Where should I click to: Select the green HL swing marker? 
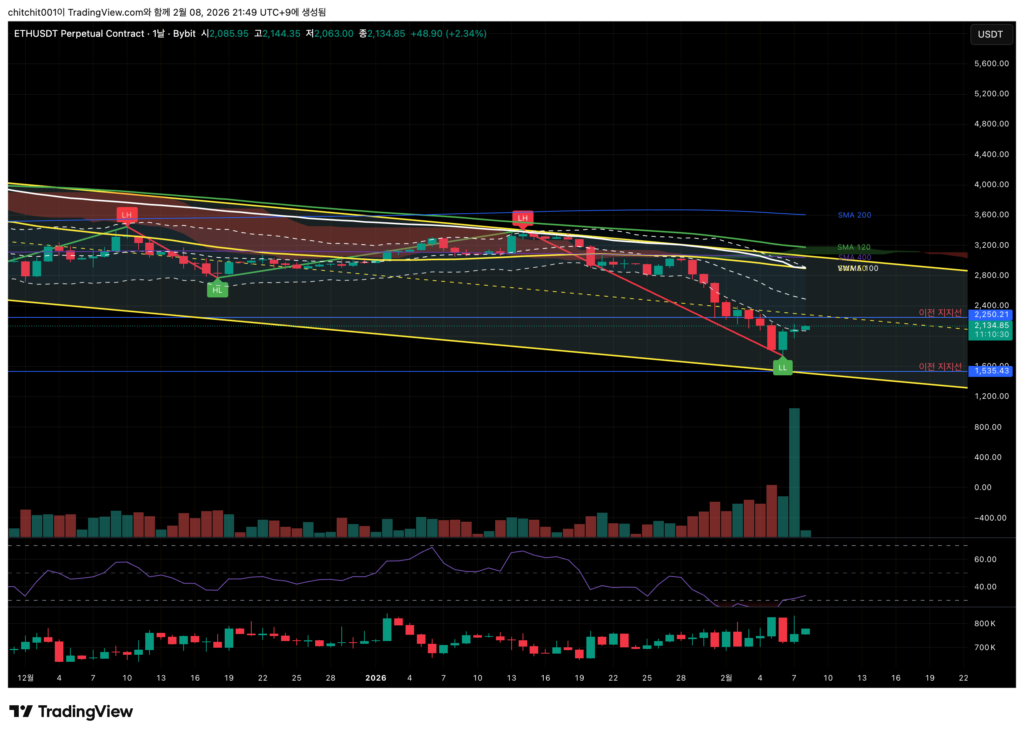(217, 290)
